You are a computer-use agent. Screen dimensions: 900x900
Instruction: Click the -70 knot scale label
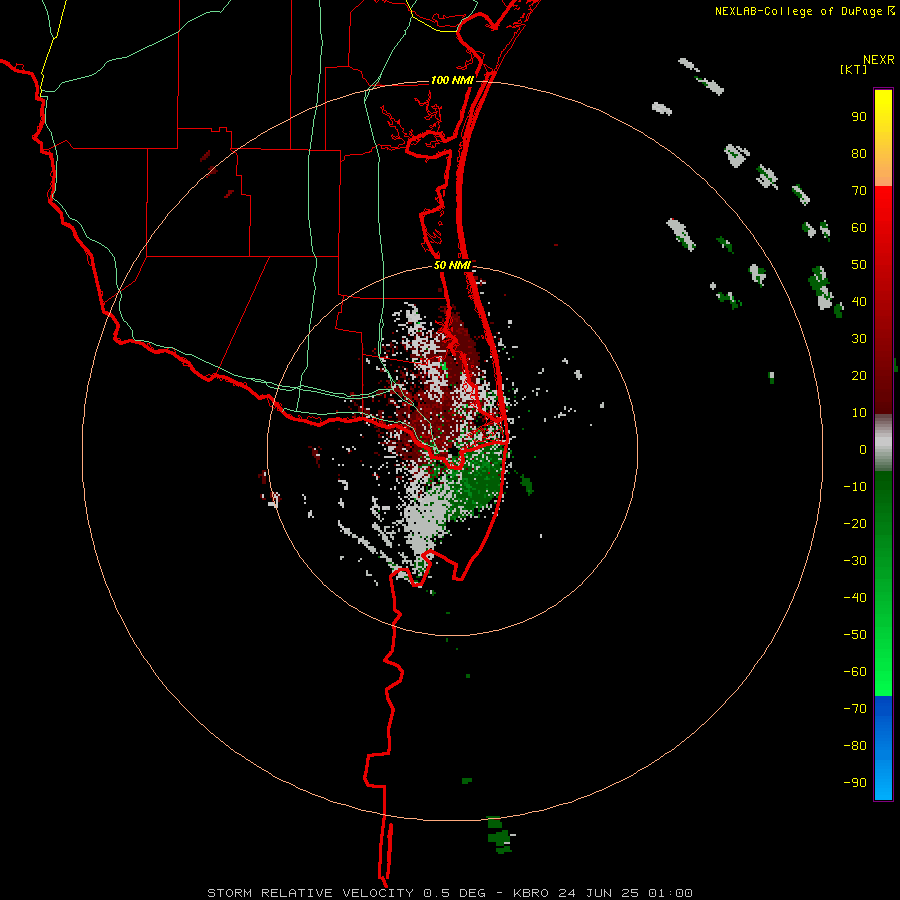(x=855, y=708)
